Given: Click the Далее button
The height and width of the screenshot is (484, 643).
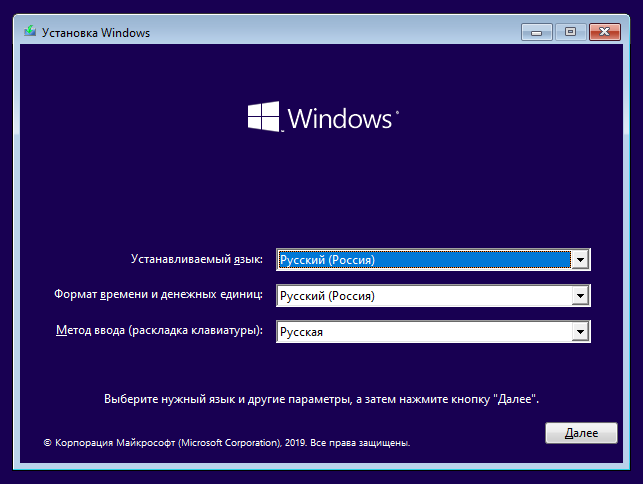Looking at the screenshot, I should click(x=581, y=433).
